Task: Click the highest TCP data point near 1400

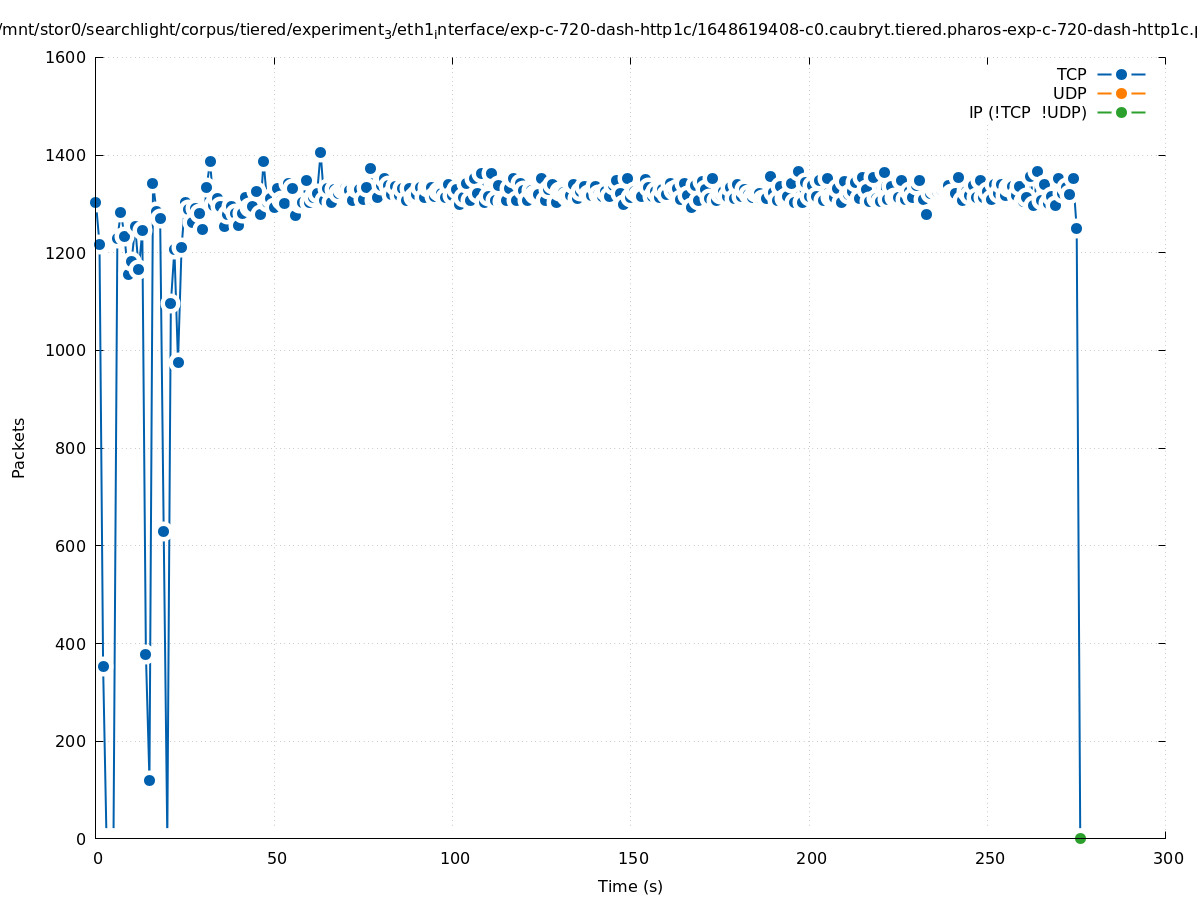Action: click(320, 153)
